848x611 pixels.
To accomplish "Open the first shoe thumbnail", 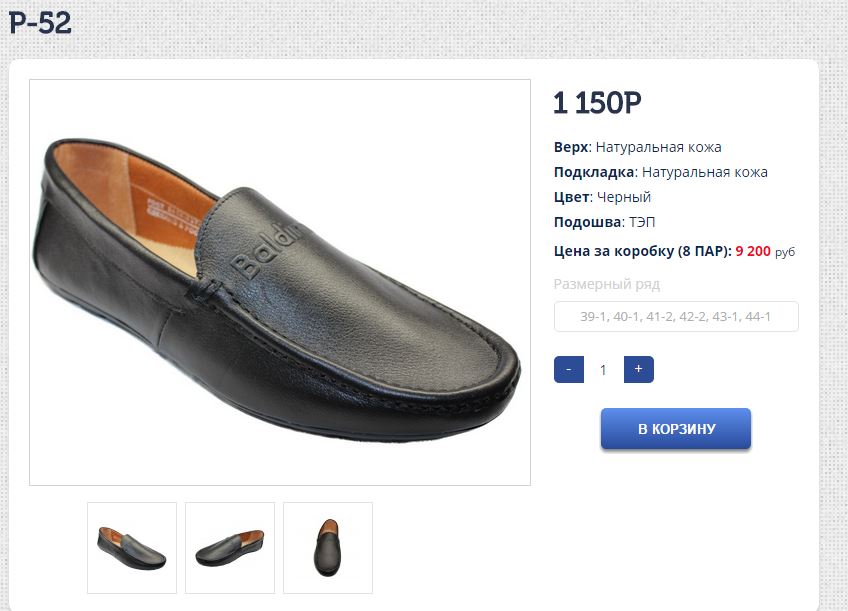I will pos(132,547).
